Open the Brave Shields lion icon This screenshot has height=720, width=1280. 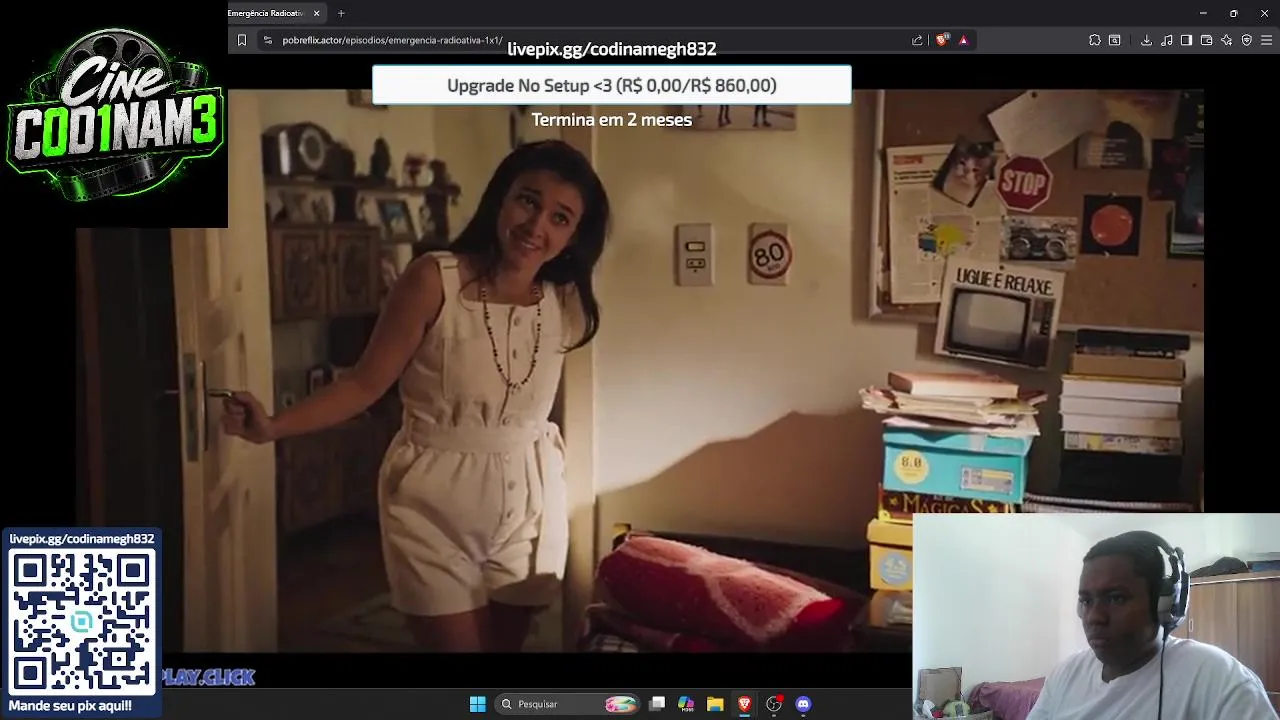[941, 40]
